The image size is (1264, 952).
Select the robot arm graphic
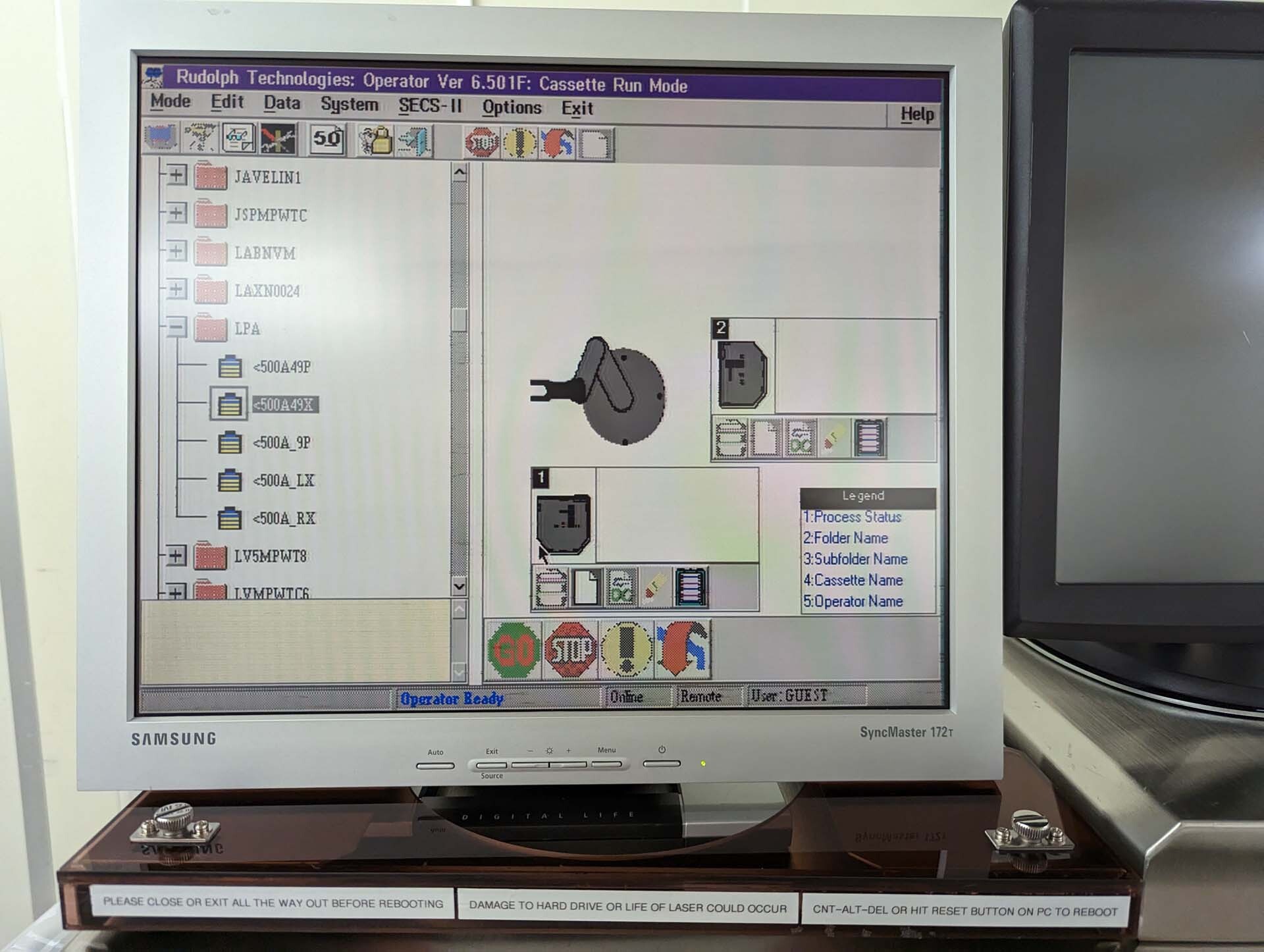[x=598, y=390]
